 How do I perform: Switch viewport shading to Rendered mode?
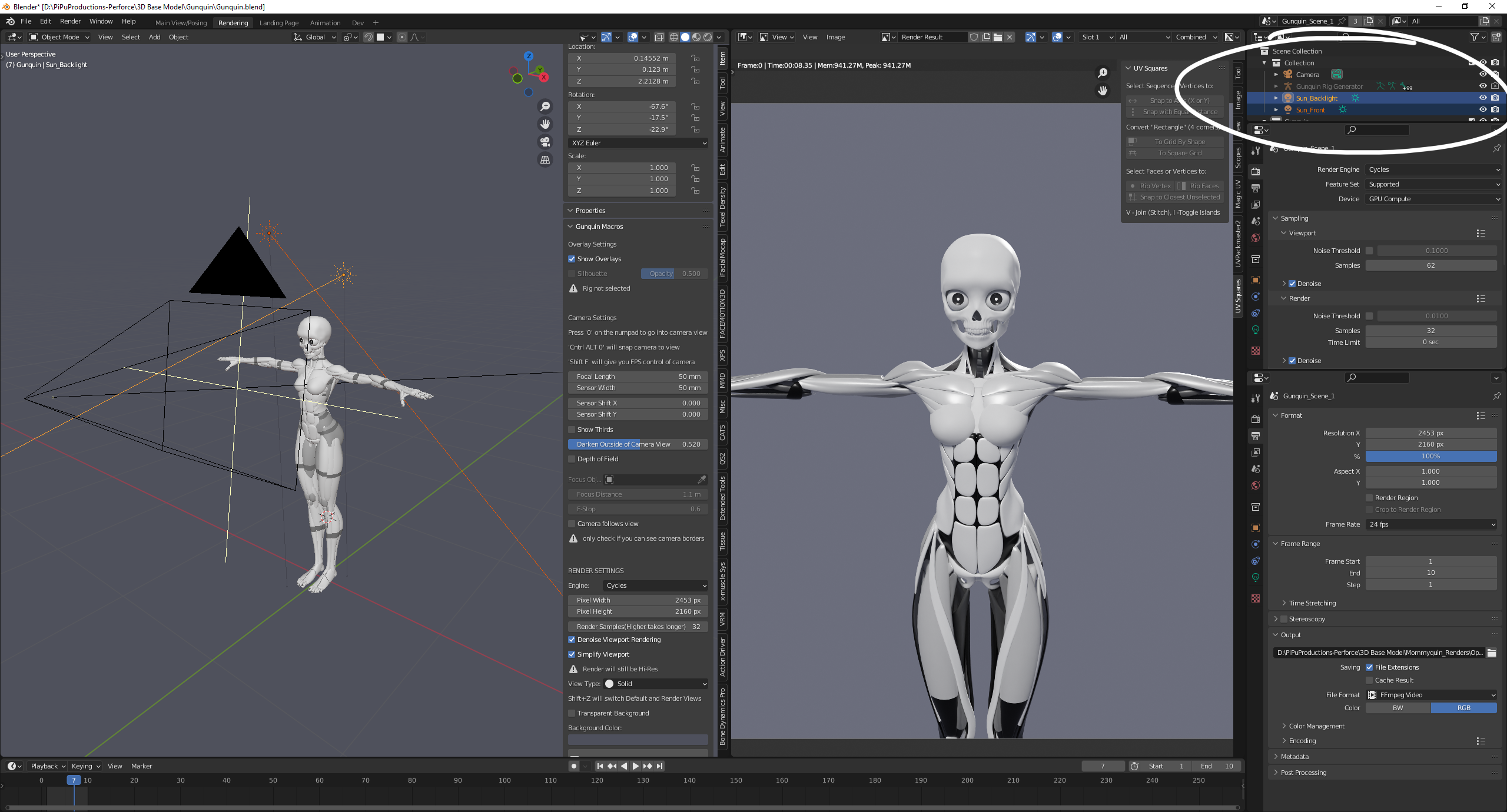[708, 37]
